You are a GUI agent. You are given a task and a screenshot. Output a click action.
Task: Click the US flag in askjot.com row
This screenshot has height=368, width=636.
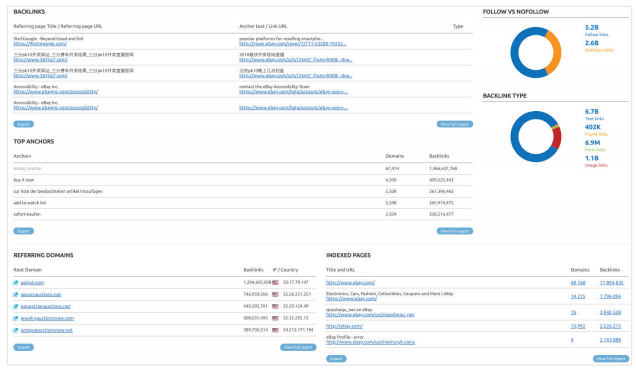pyautogui.click(x=275, y=282)
